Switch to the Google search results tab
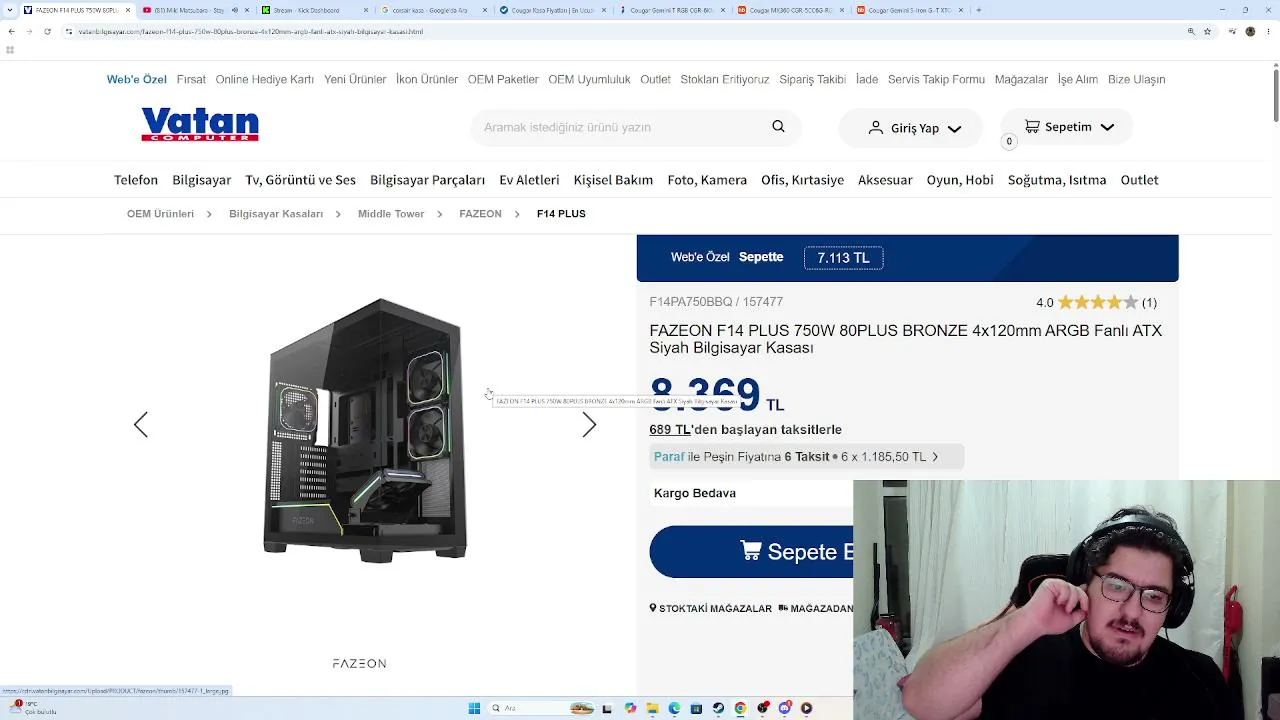This screenshot has width=1280, height=720. 434,10
